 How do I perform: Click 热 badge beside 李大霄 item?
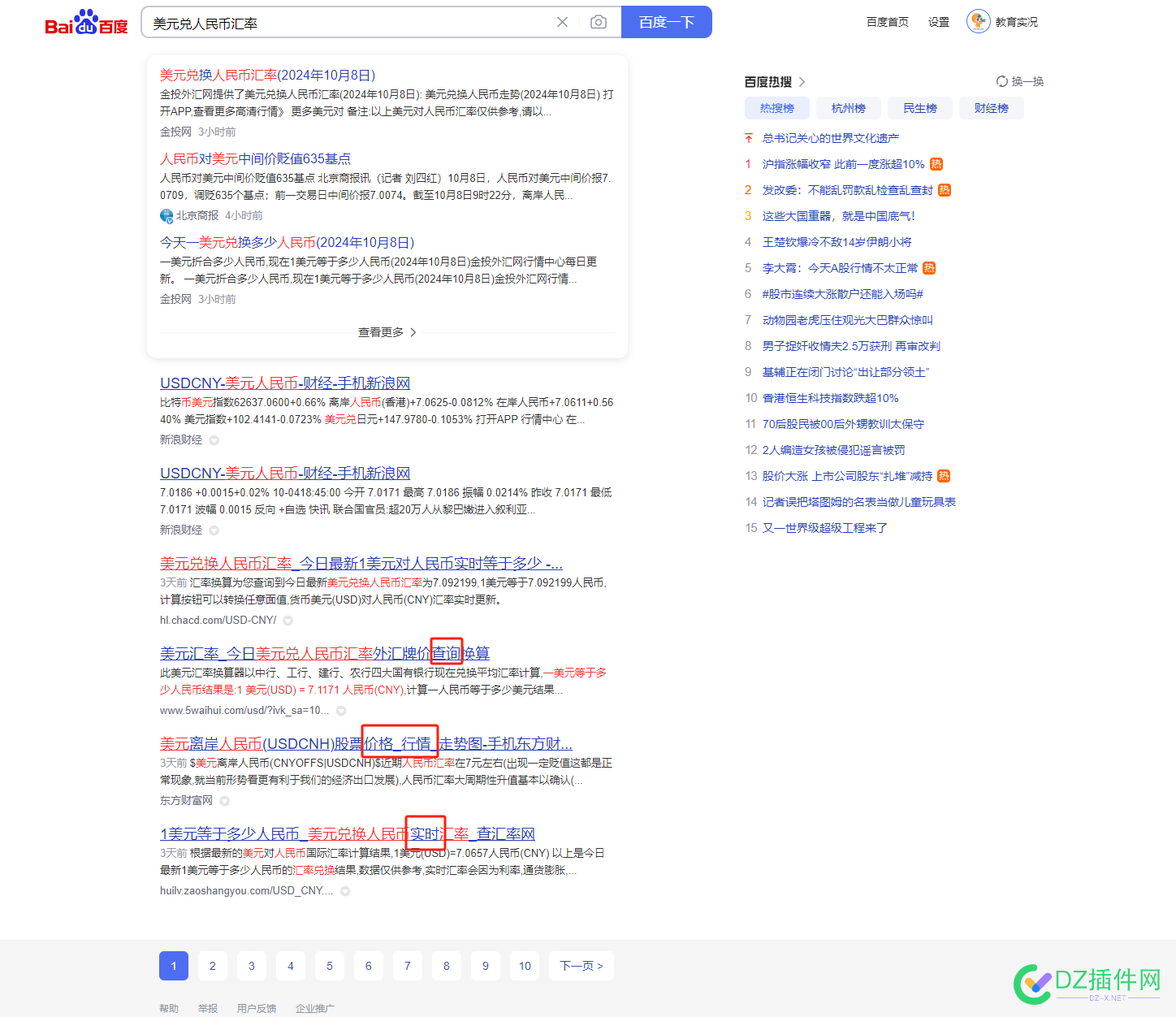(x=929, y=268)
